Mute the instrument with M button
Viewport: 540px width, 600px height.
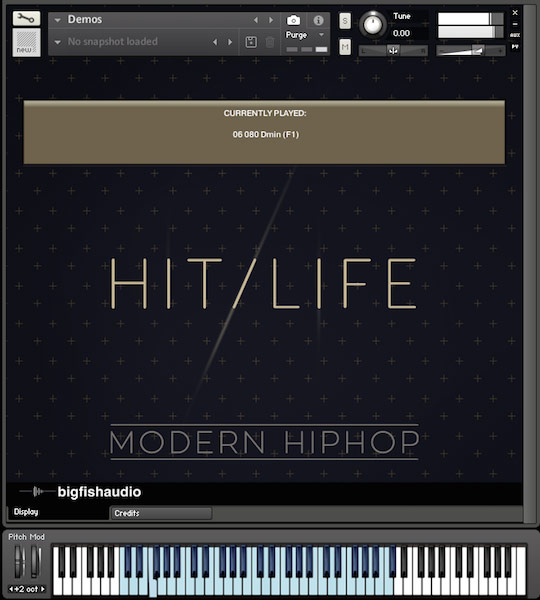tap(345, 47)
